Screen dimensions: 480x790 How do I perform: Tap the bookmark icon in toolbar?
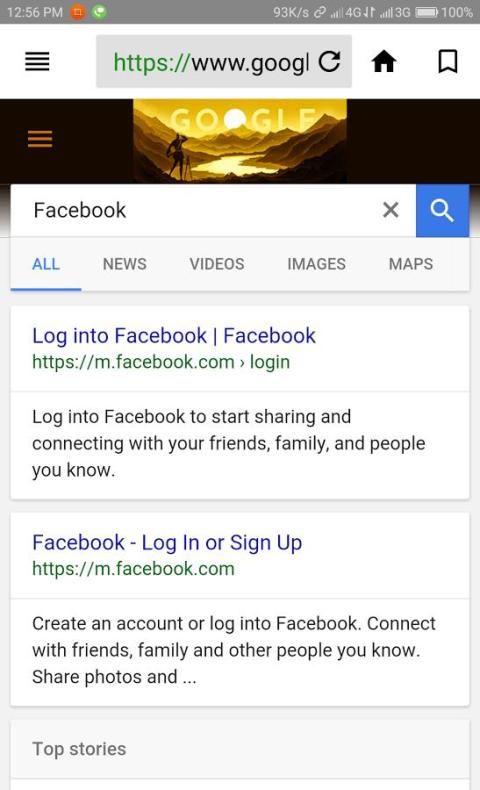click(x=447, y=61)
